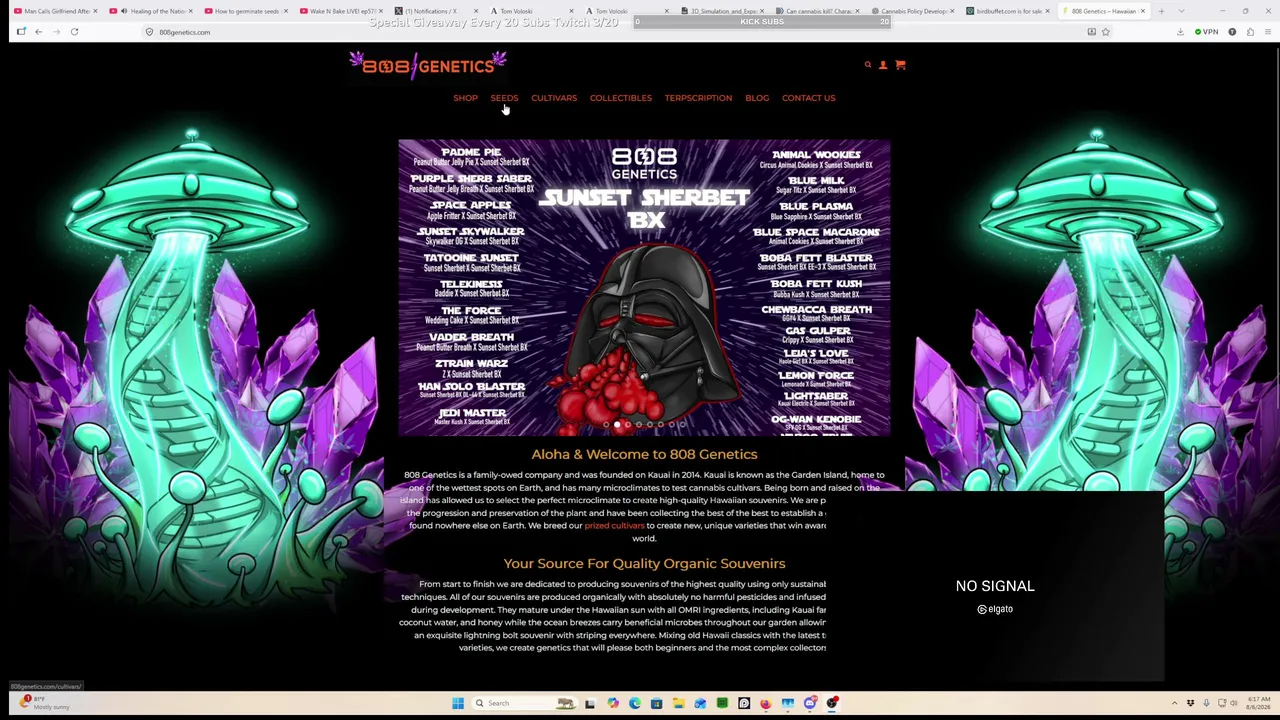The height and width of the screenshot is (720, 1280).
Task: Open the VPN indicator in the toolbar
Action: point(1206,32)
